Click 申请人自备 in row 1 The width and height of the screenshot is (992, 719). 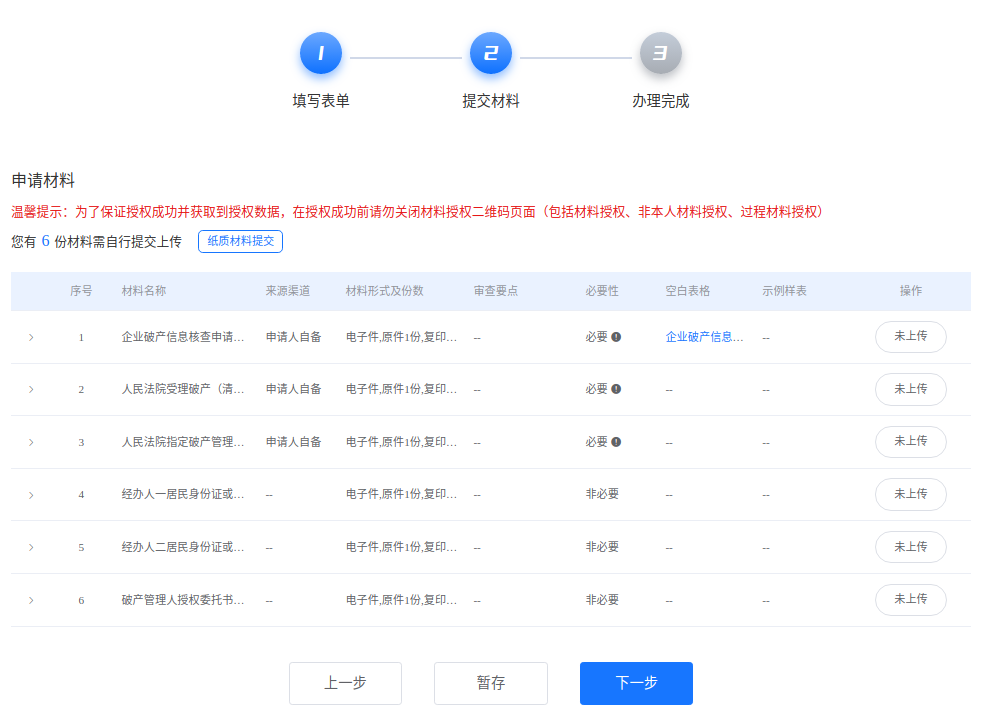pos(294,337)
